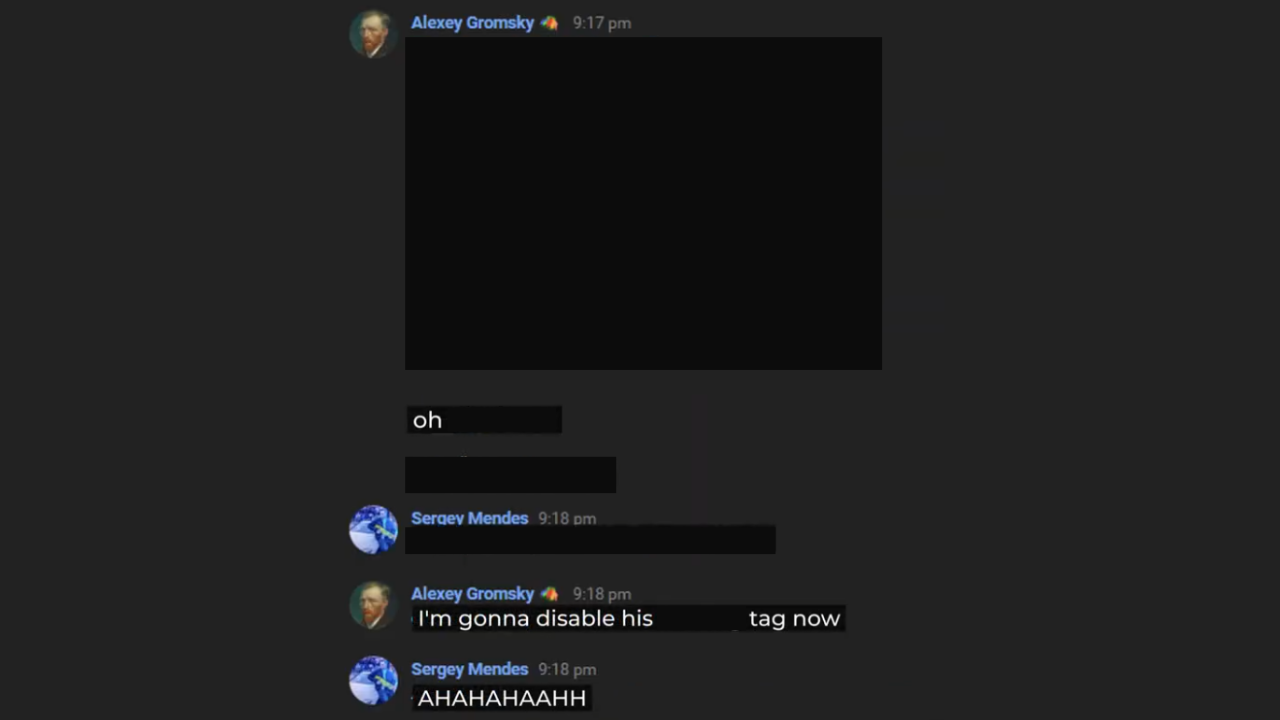Open the Sergey Mendes username above the redacted message
The image size is (1280, 720).
coord(469,518)
